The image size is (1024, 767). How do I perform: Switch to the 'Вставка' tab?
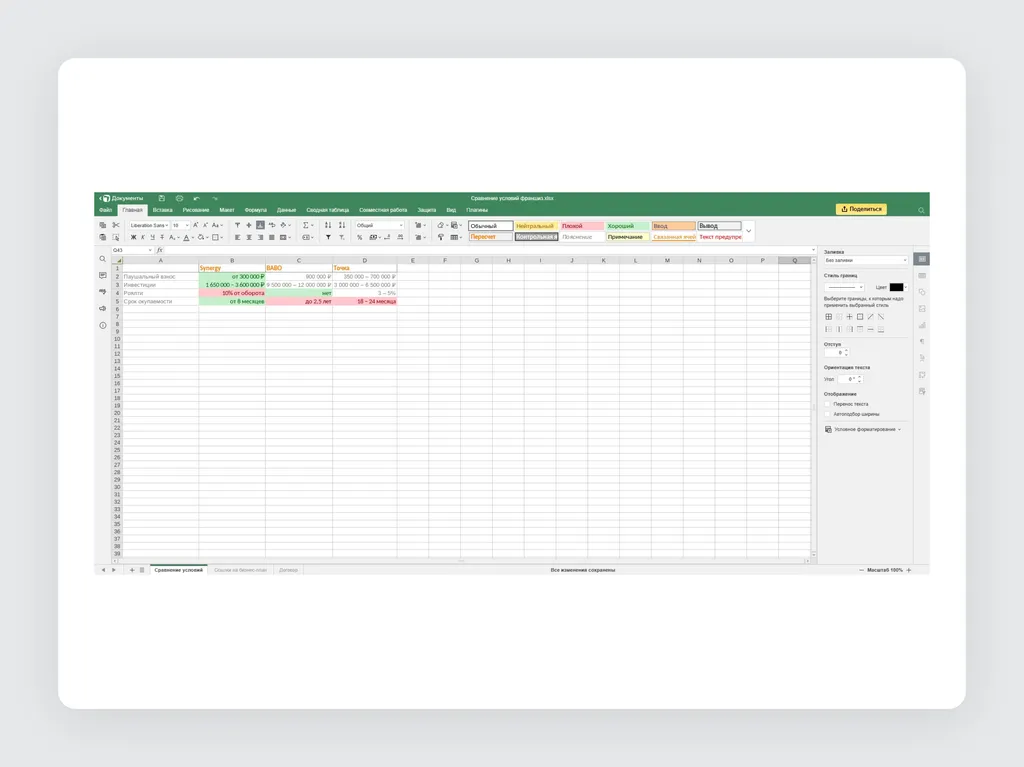point(163,210)
